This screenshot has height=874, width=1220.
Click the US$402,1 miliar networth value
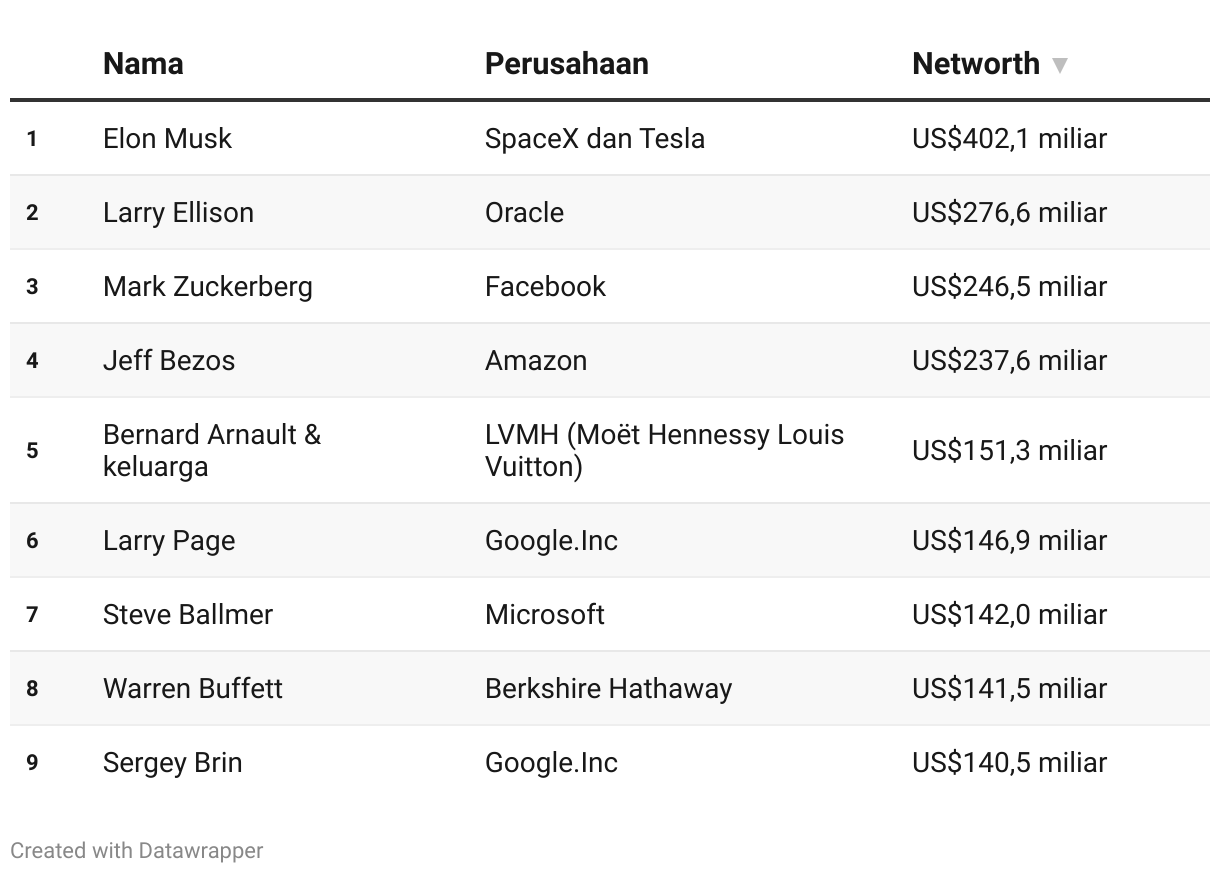click(1009, 138)
